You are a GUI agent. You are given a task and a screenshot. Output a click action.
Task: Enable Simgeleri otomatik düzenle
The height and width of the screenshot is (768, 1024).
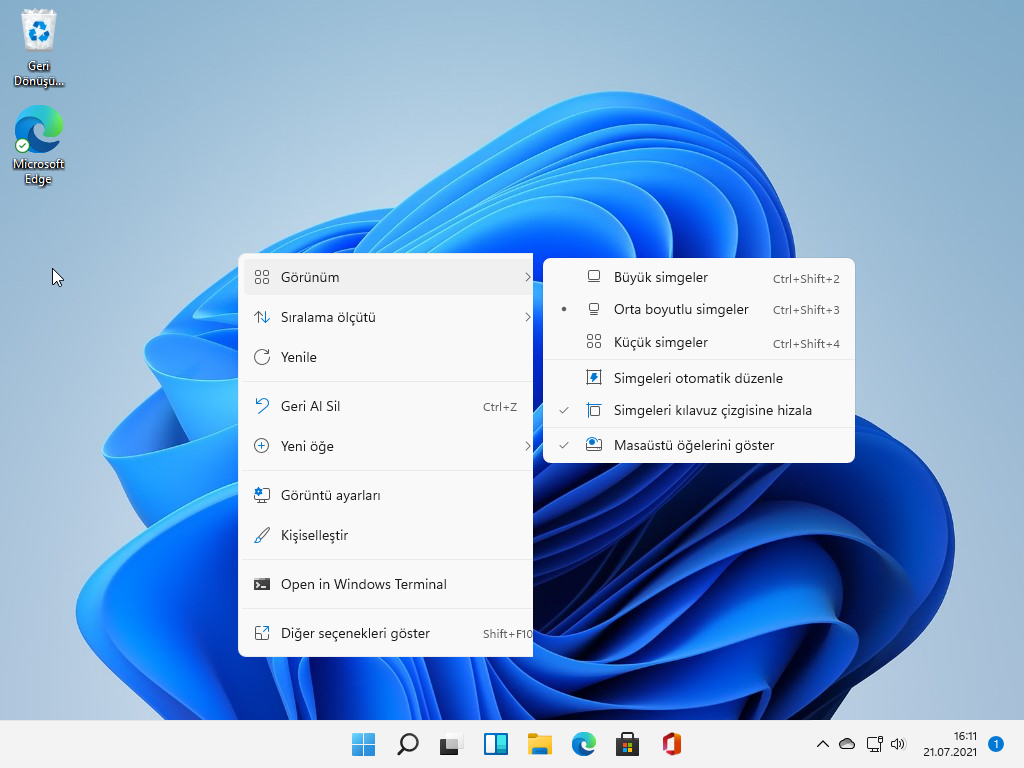pyautogui.click(x=710, y=378)
